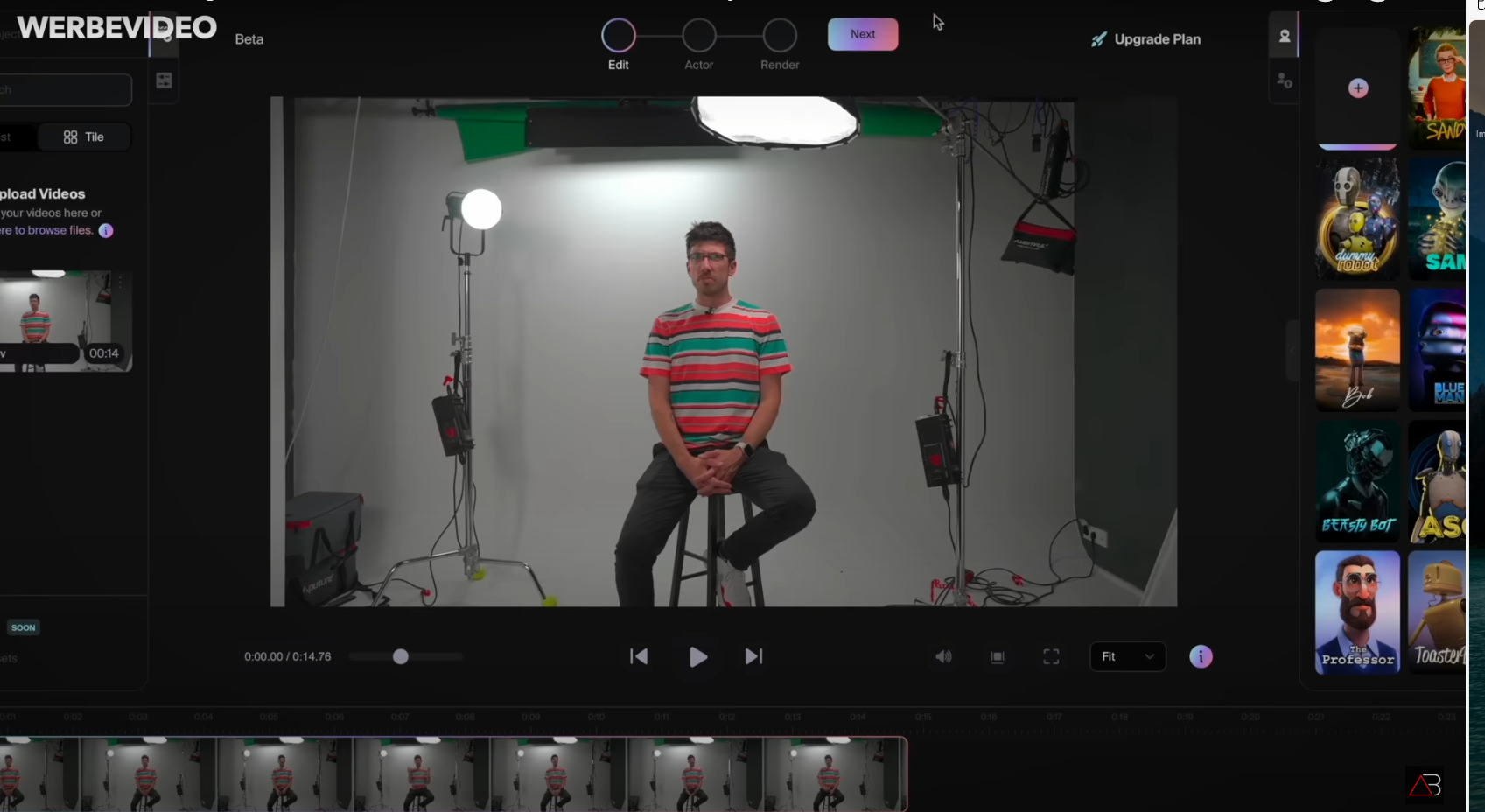Open the actor panel person icon

(x=1284, y=36)
